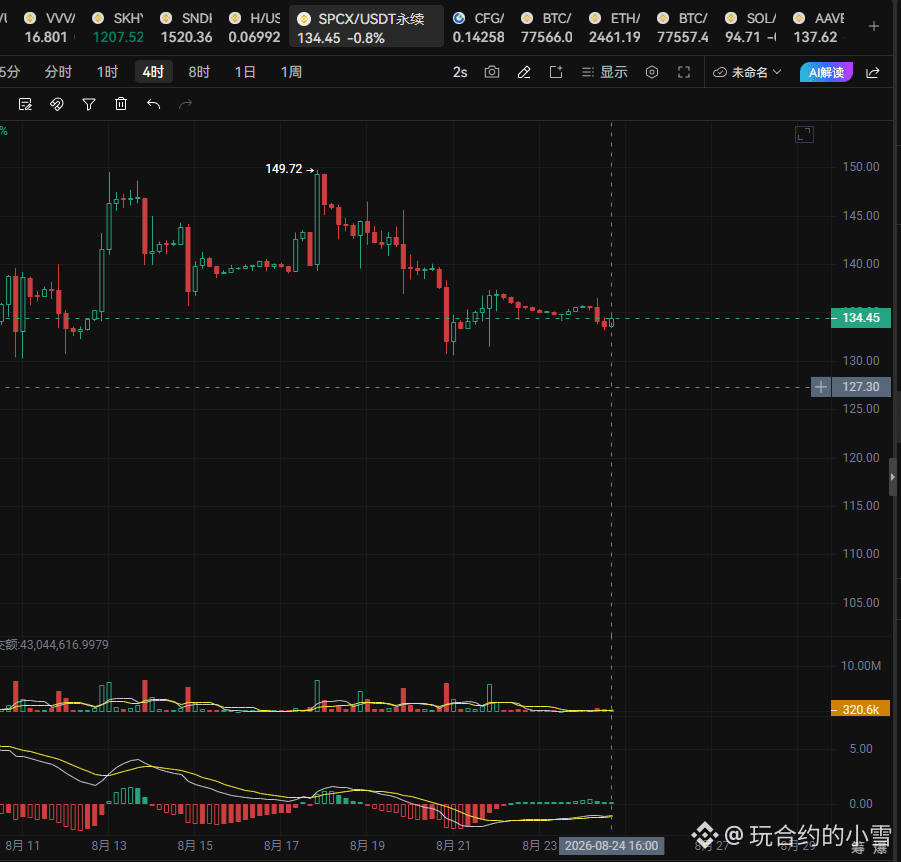Image resolution: width=901 pixels, height=862 pixels.
Task: Click crosshair price label 127.30
Action: coord(861,387)
